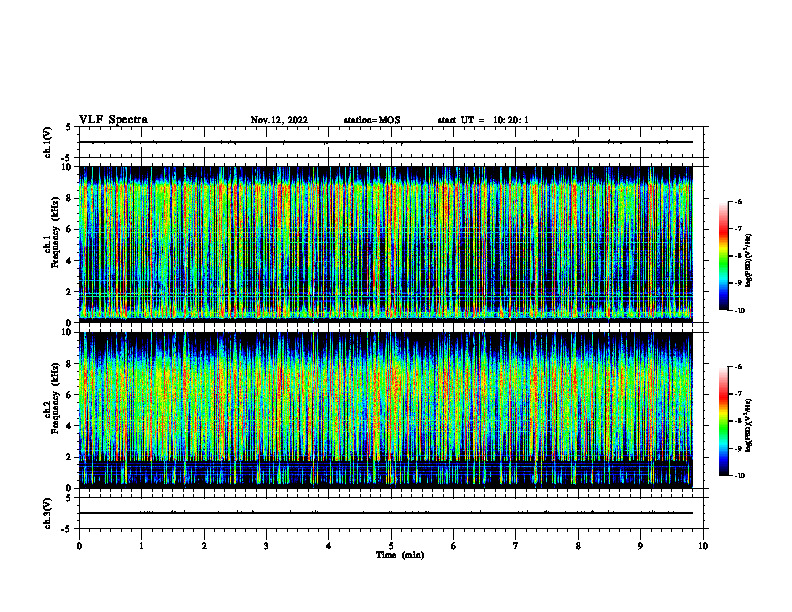The height and width of the screenshot is (612, 792).
Task: Click time axis tick label "0"
Action: [x=79, y=546]
